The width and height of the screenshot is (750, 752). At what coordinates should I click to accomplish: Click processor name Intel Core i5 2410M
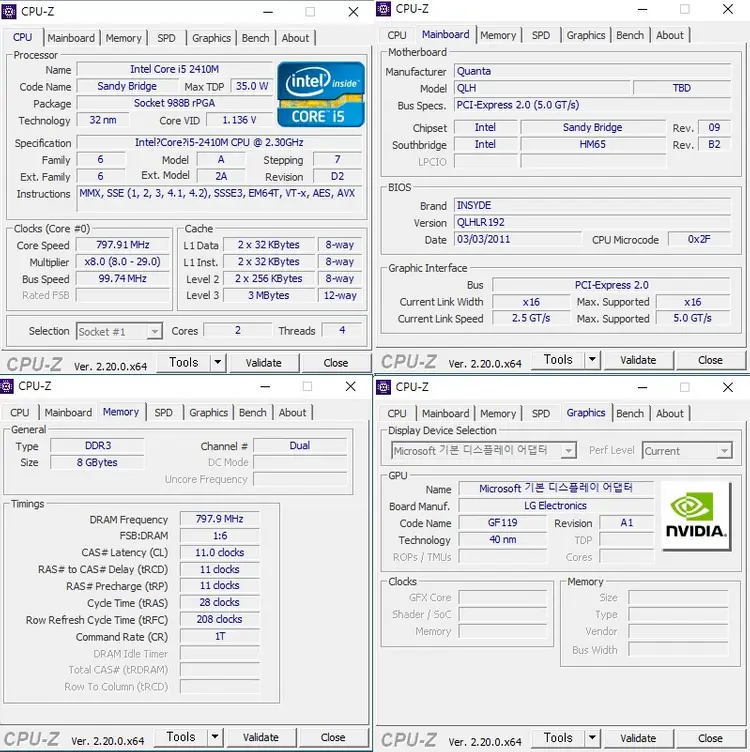[175, 69]
